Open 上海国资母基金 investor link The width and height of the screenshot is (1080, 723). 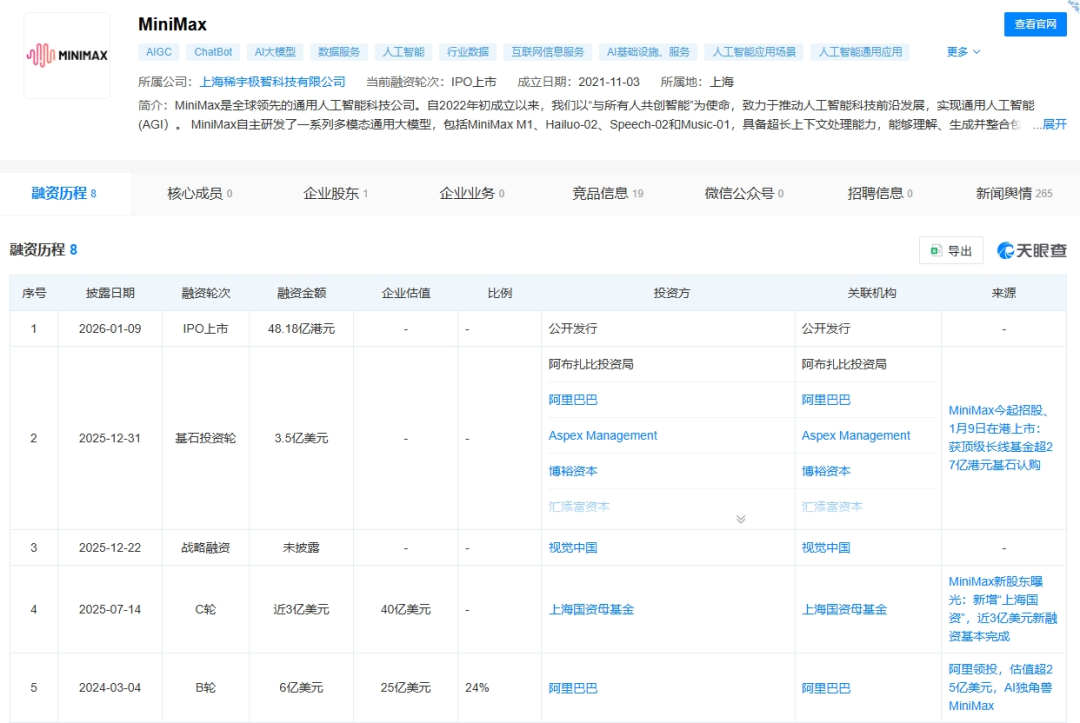[x=591, y=609]
